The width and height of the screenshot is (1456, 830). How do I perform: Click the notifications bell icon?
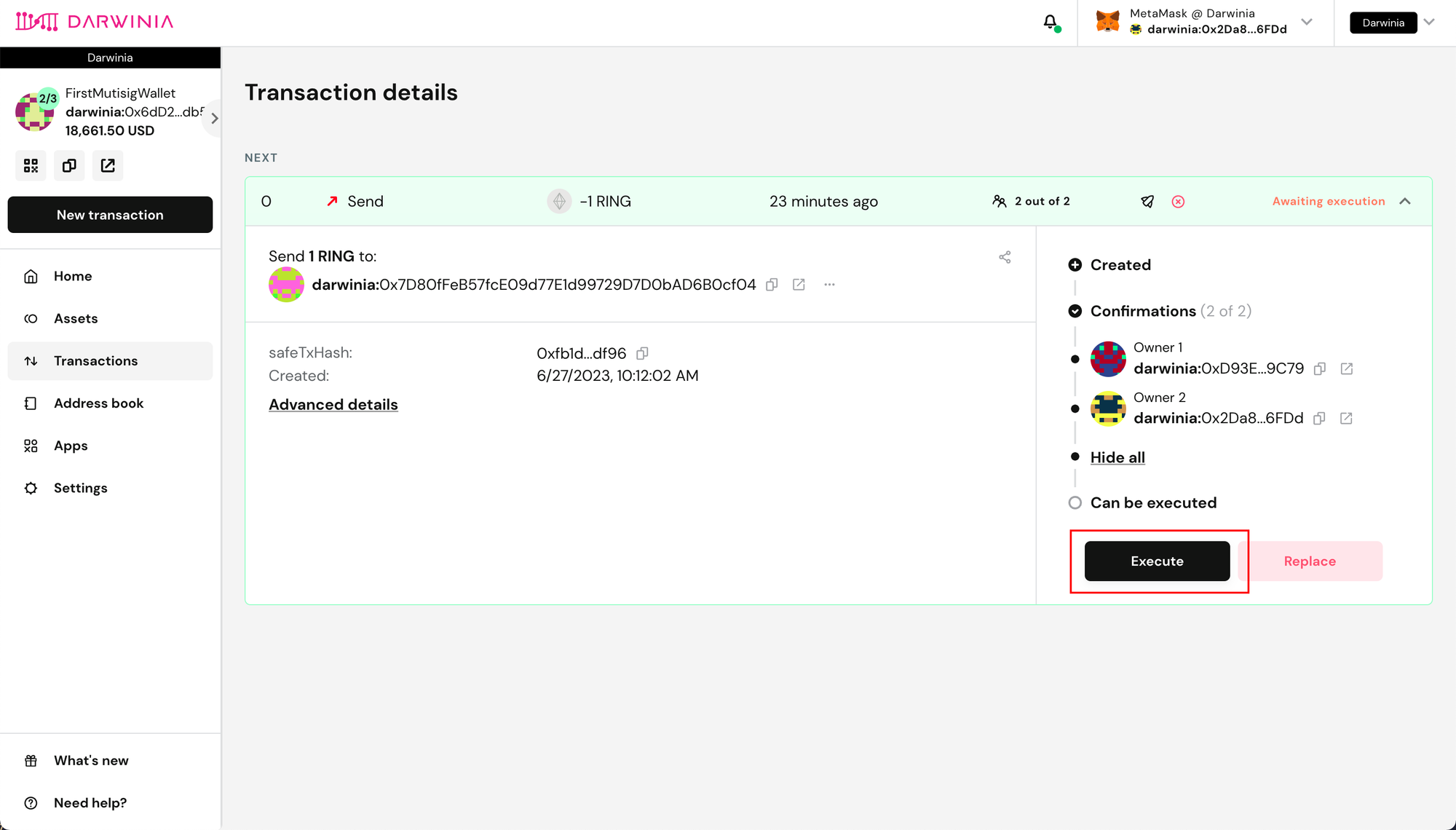click(1050, 23)
